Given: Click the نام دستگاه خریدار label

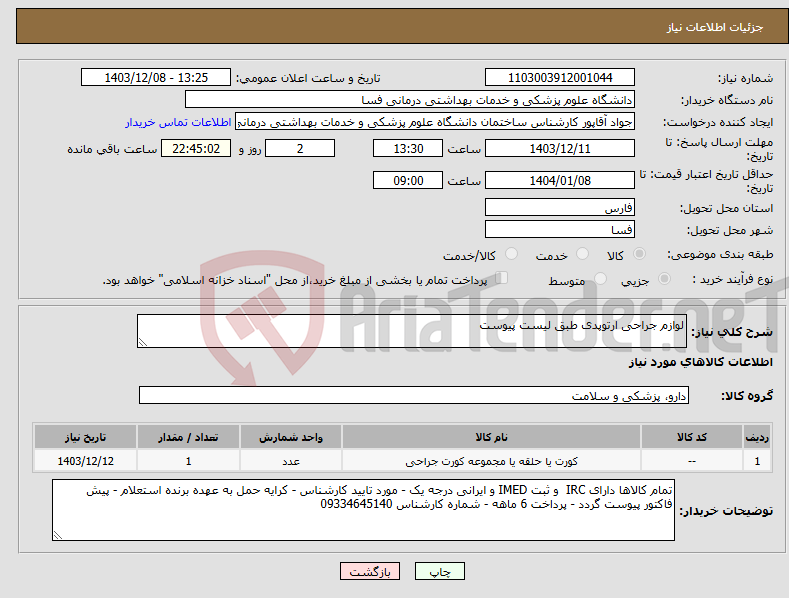Looking at the screenshot, I should click(x=727, y=101).
